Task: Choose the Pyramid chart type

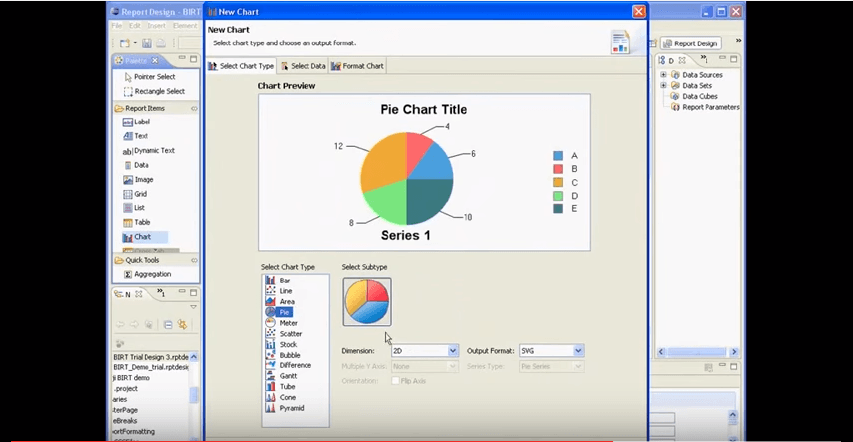Action: (x=291, y=408)
